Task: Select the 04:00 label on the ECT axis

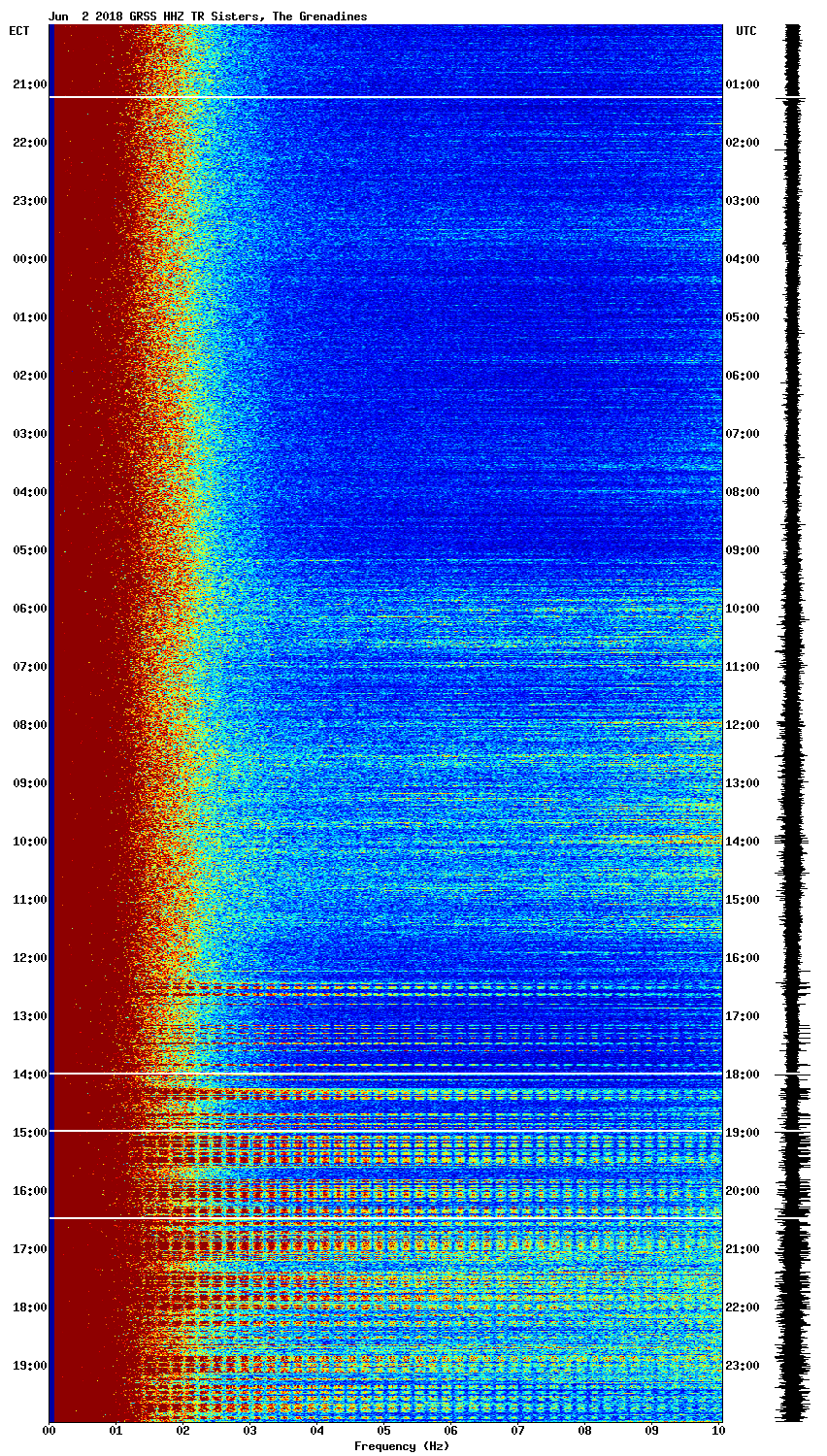Action: tap(30, 492)
